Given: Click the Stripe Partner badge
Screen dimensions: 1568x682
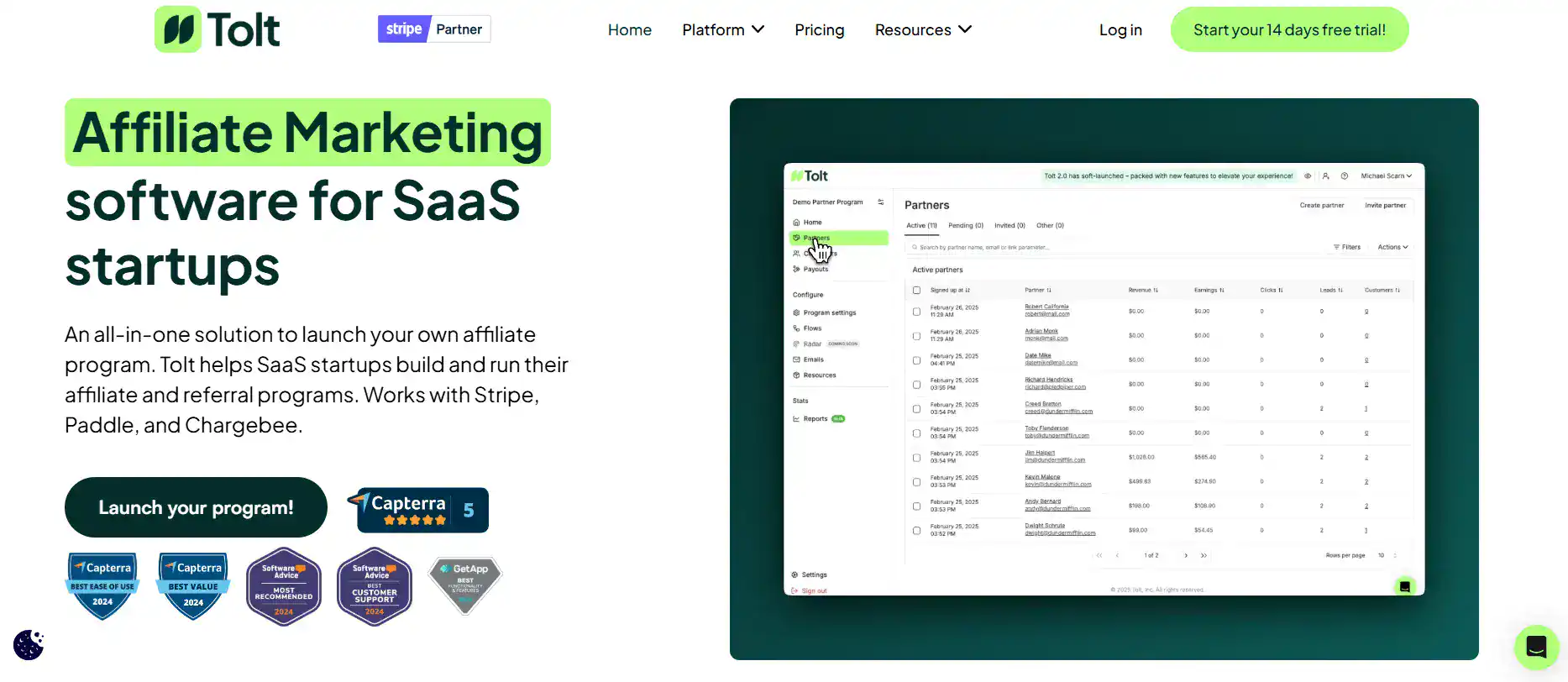Looking at the screenshot, I should pyautogui.click(x=434, y=29).
